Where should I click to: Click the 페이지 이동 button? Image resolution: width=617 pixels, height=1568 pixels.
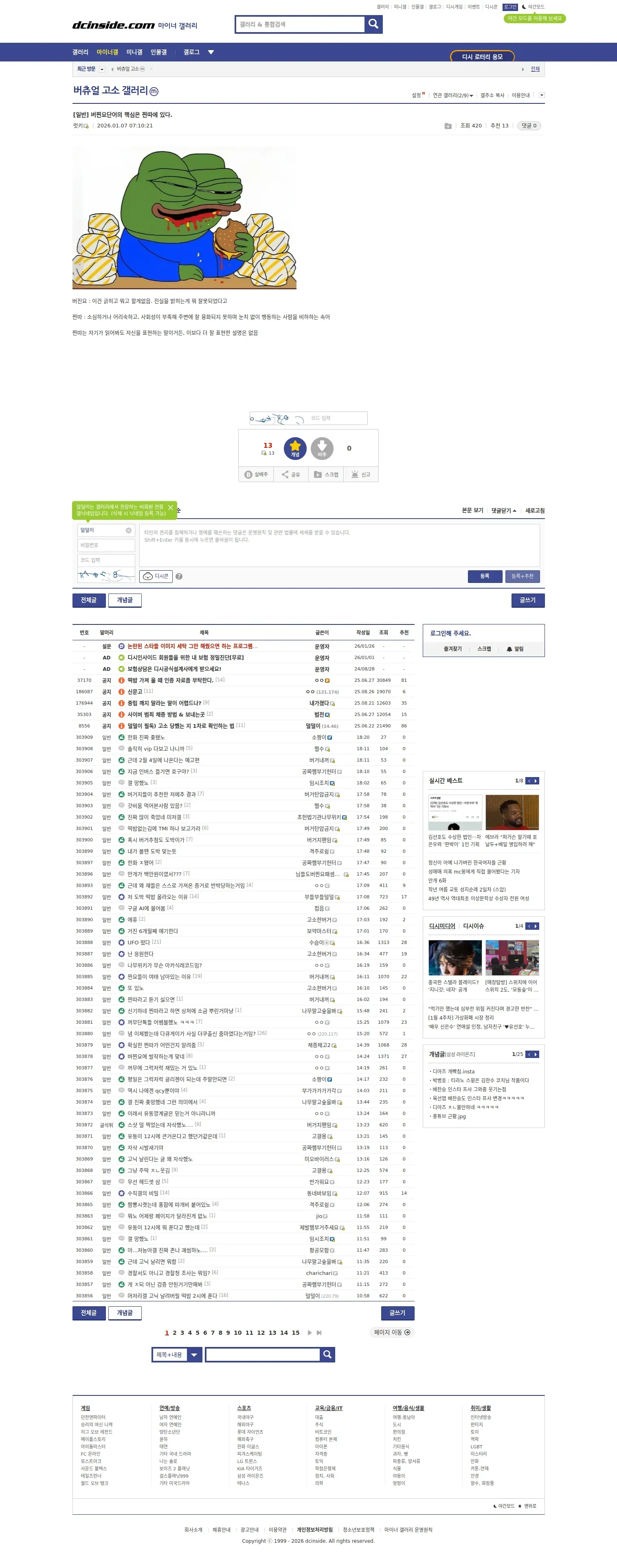pos(392,1332)
